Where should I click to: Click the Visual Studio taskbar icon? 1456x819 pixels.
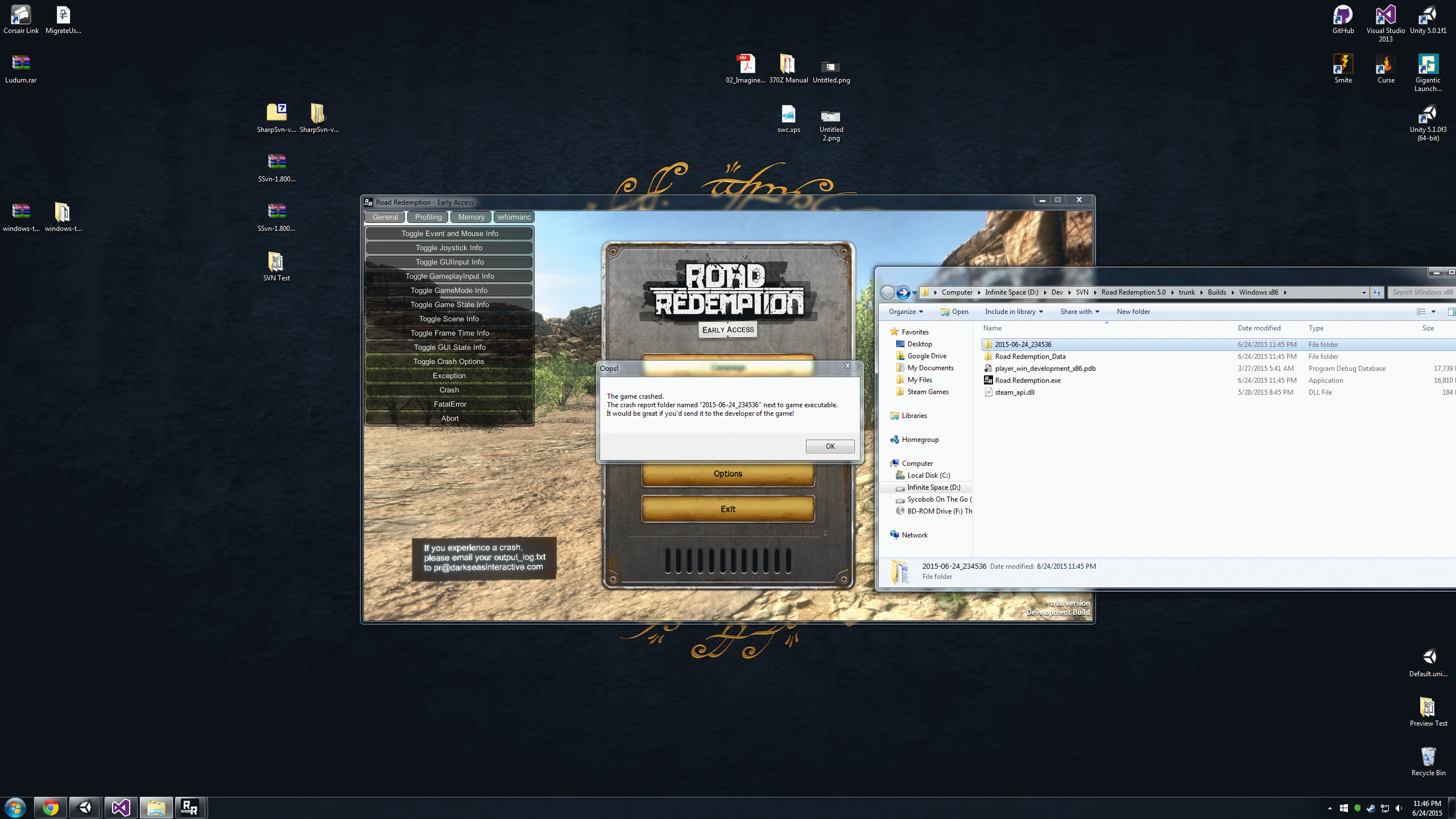(x=121, y=808)
